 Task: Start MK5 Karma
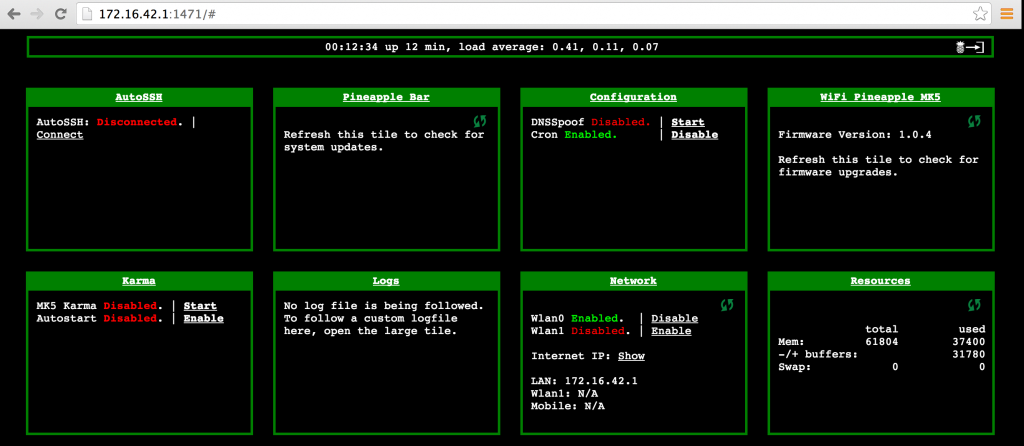click(x=200, y=306)
